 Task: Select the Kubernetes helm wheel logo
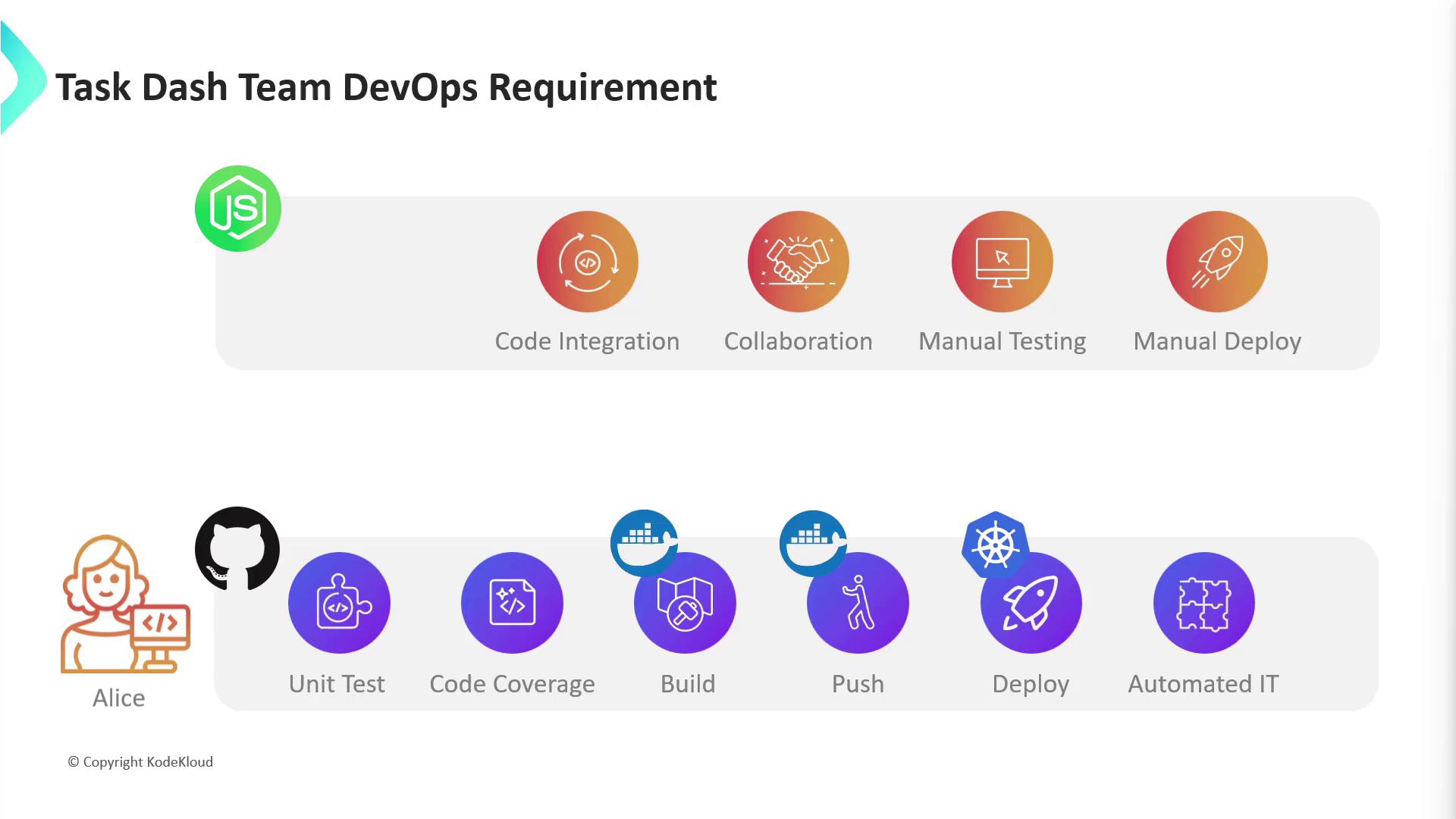[x=994, y=543]
